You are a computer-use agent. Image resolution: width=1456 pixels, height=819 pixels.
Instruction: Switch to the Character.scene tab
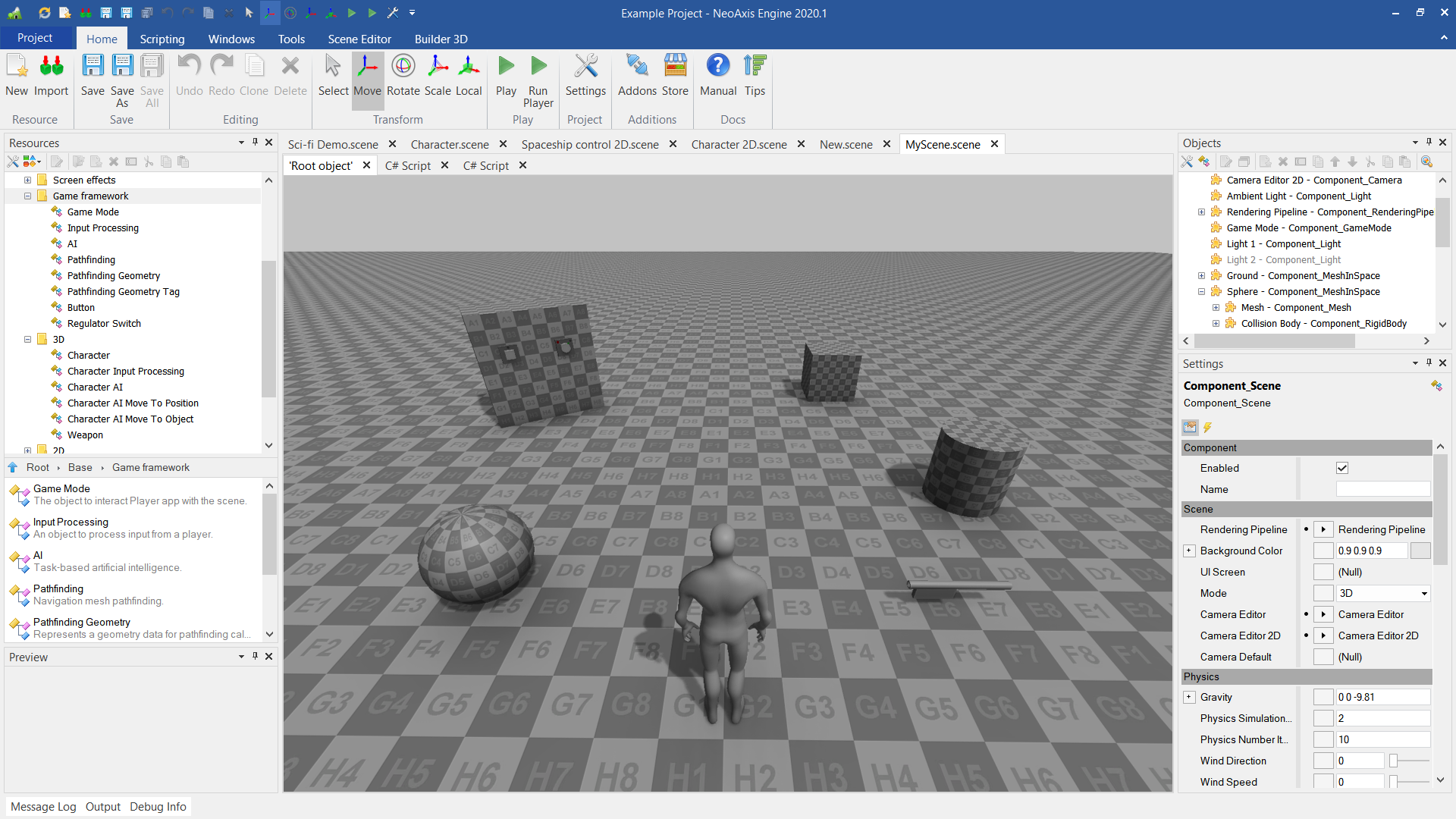pyautogui.click(x=450, y=144)
